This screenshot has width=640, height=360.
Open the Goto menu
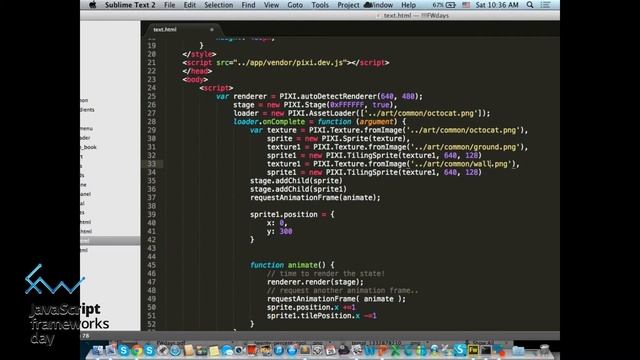click(295, 5)
